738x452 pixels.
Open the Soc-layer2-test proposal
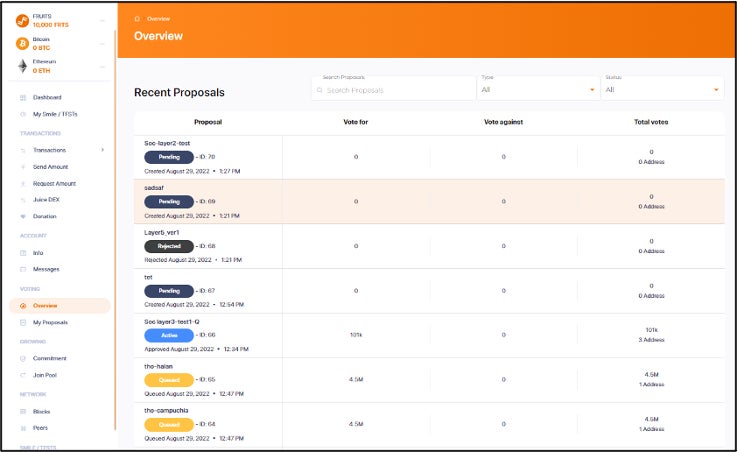click(x=167, y=143)
